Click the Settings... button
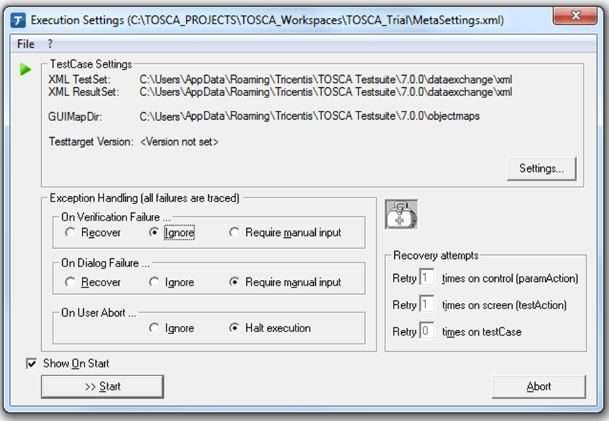The width and height of the screenshot is (609, 421). 541,169
